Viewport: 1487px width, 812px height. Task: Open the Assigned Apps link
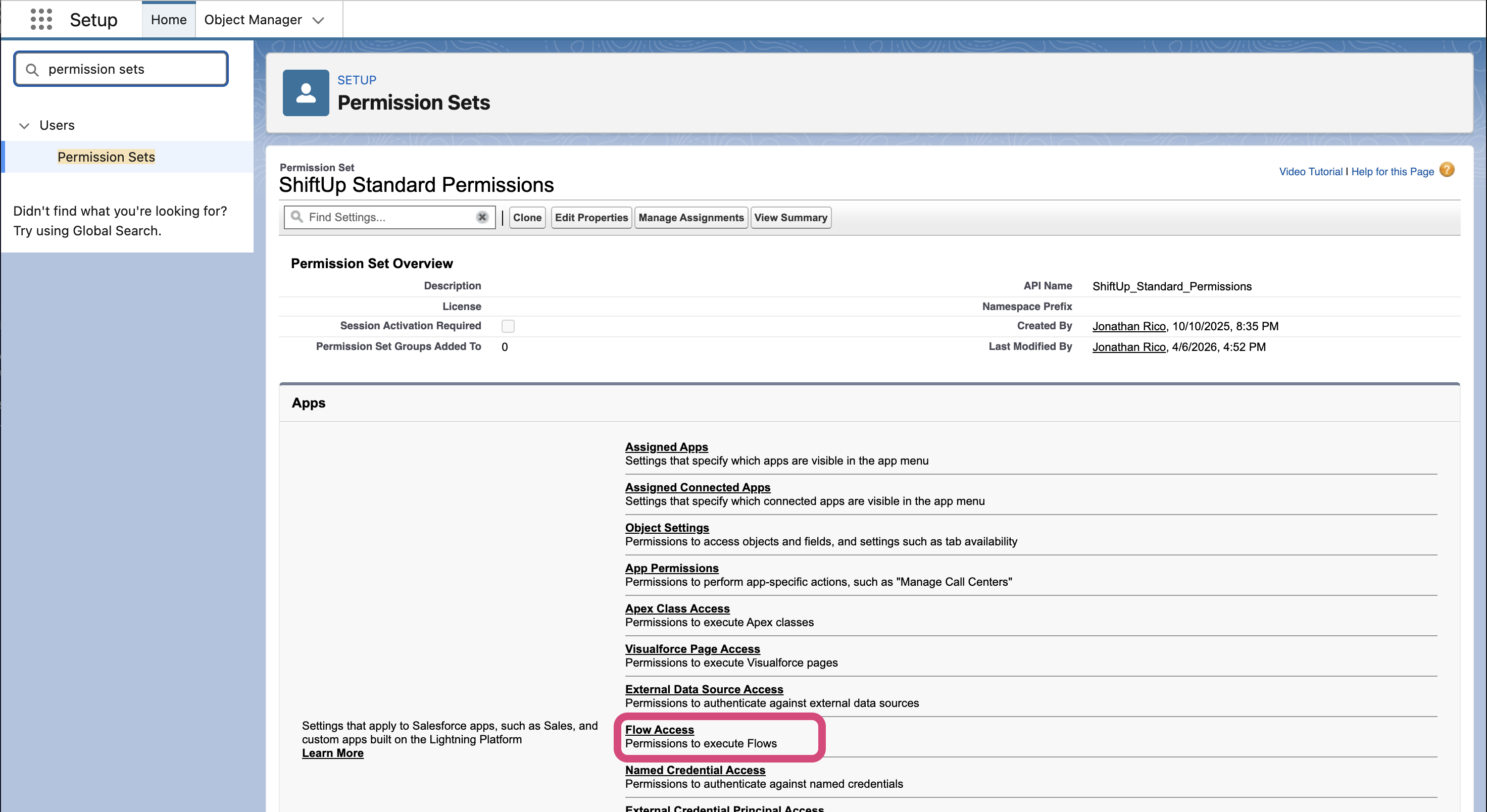[666, 447]
